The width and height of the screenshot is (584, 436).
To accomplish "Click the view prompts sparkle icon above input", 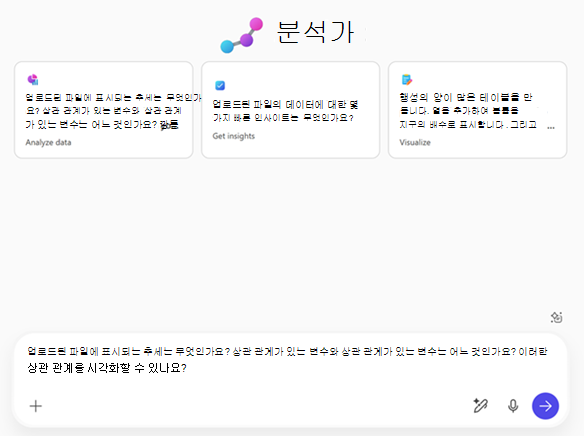I will [x=556, y=318].
